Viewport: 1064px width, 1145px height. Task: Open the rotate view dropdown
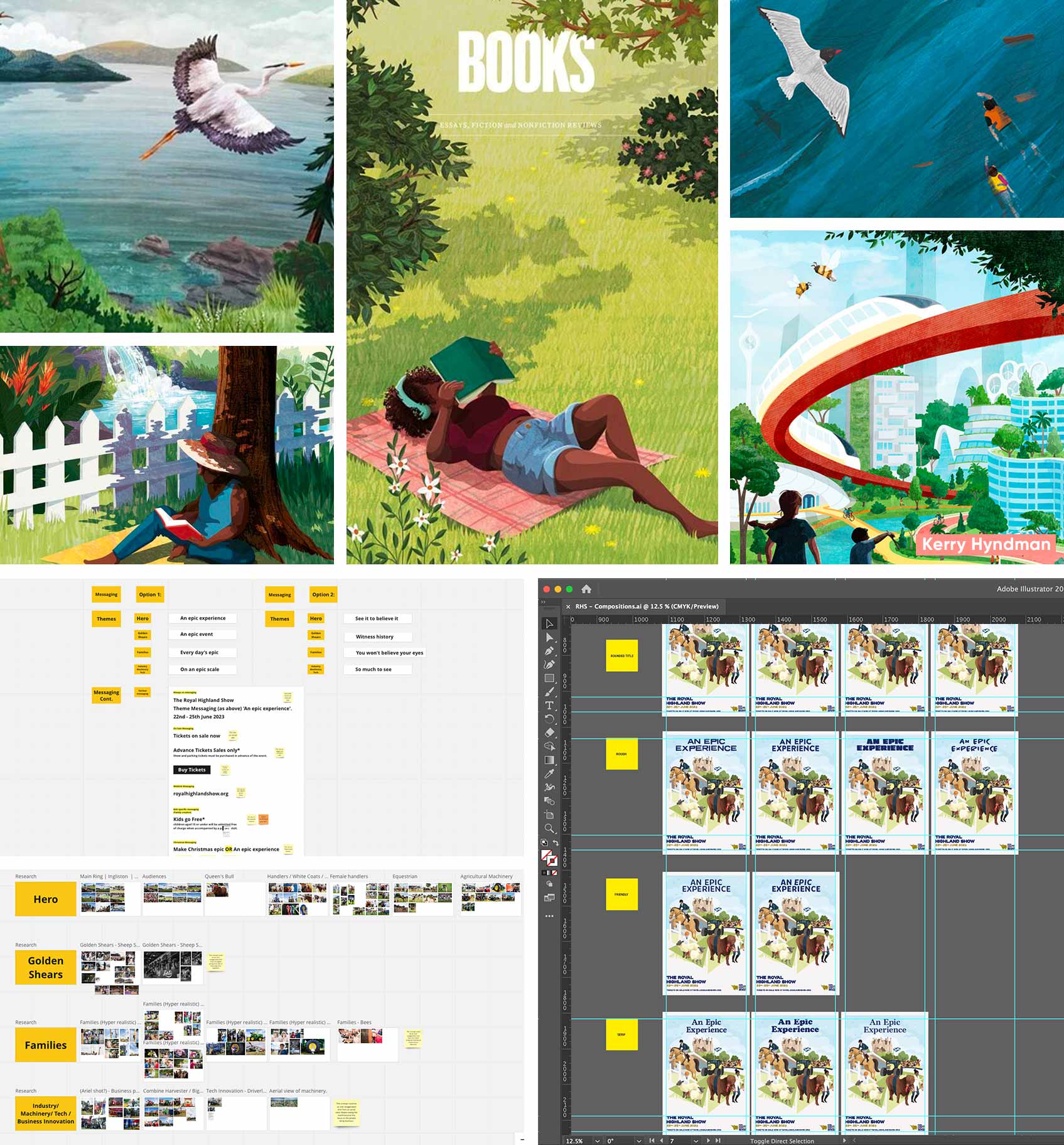638,1141
